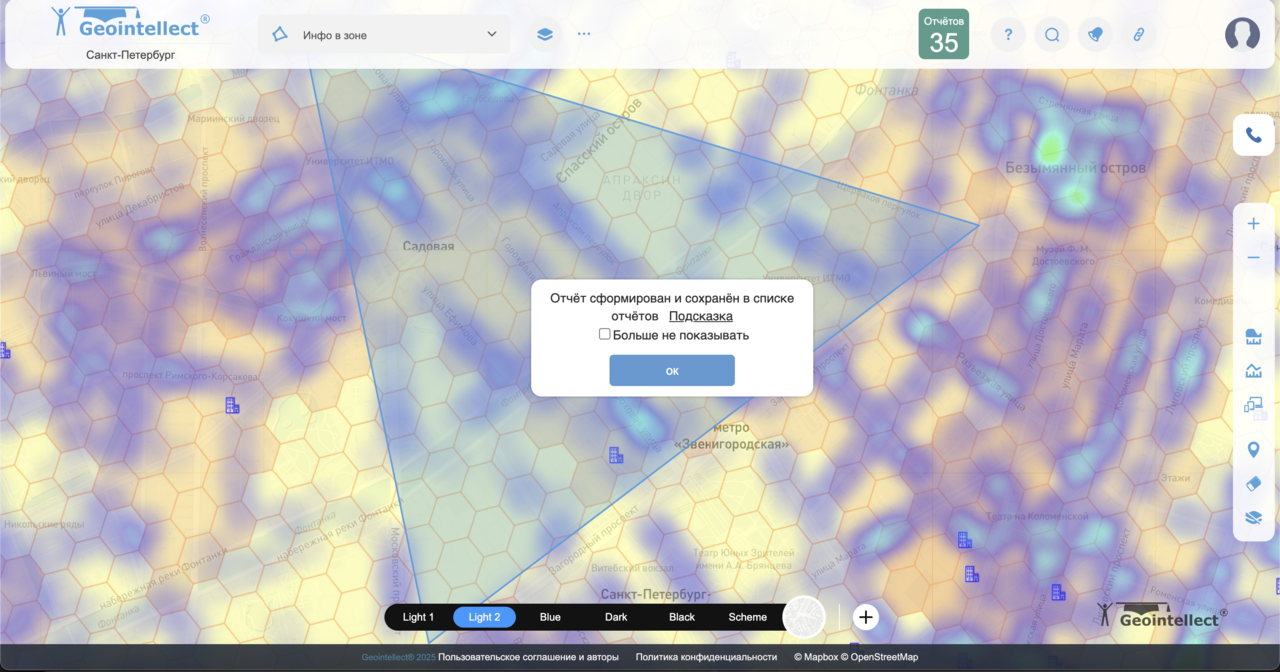
Task: Open the user profile avatar menu
Action: coord(1242,35)
